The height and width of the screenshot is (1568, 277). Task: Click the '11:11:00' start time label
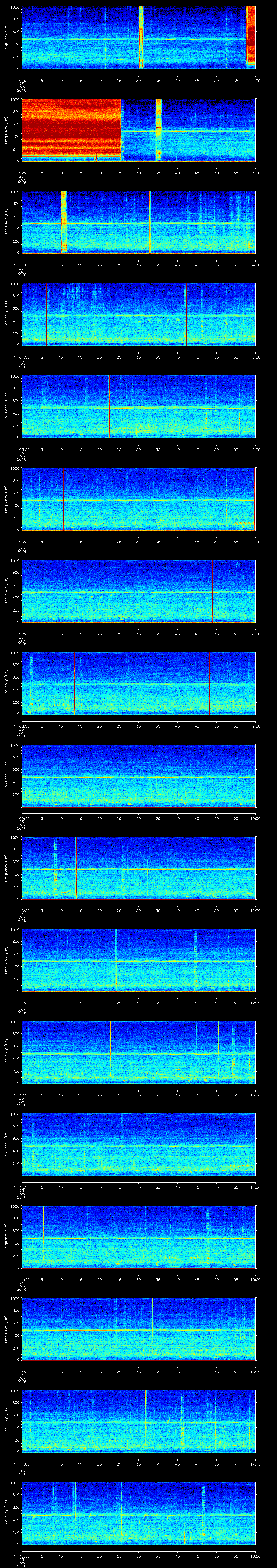[x=22, y=1003]
